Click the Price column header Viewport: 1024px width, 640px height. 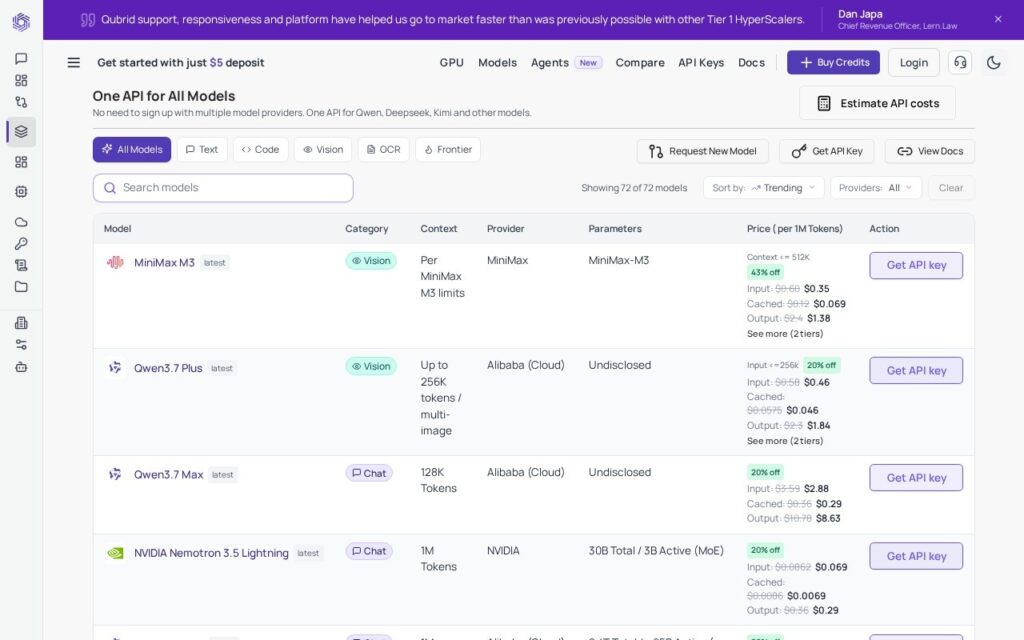[x=794, y=229]
